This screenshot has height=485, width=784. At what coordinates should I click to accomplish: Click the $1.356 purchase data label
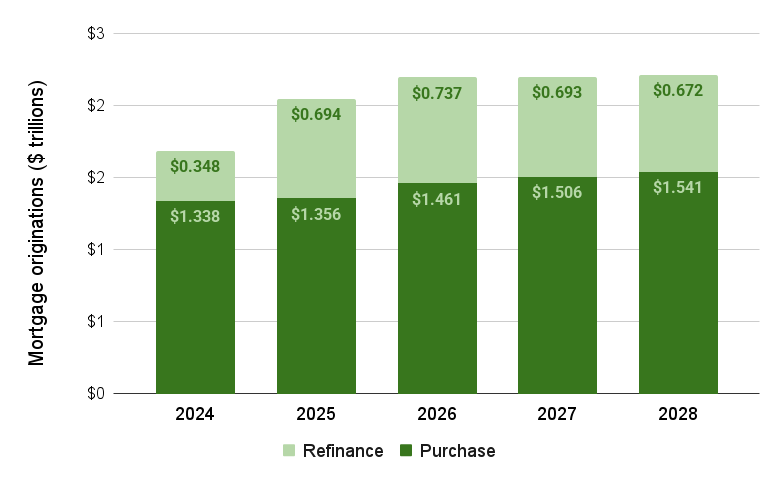point(316,214)
